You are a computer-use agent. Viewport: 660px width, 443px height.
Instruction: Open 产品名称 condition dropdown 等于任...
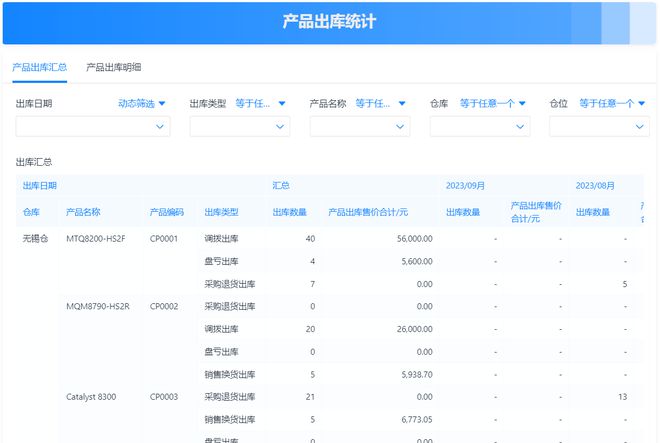380,104
